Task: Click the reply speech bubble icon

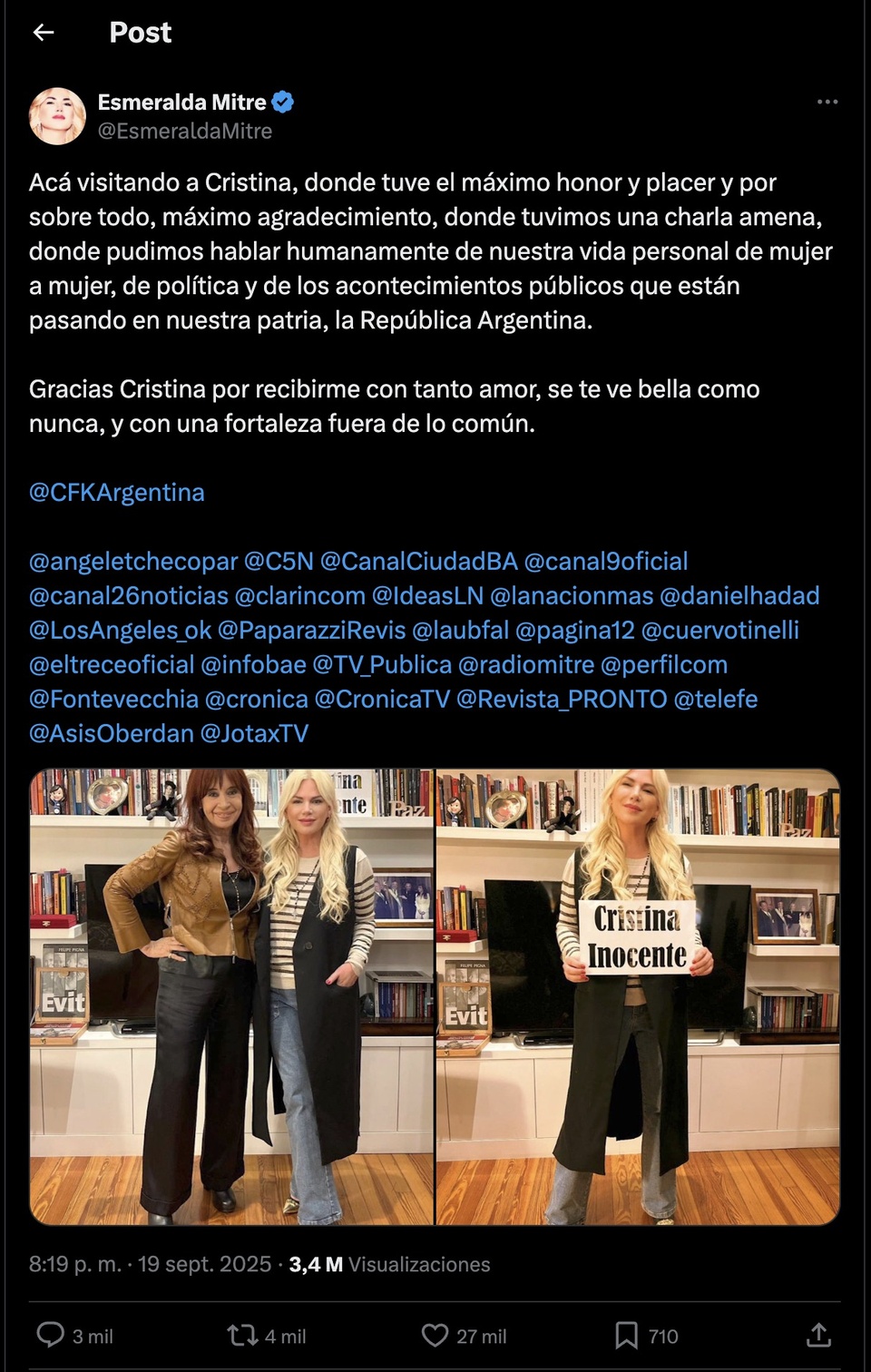Action: (x=50, y=1335)
